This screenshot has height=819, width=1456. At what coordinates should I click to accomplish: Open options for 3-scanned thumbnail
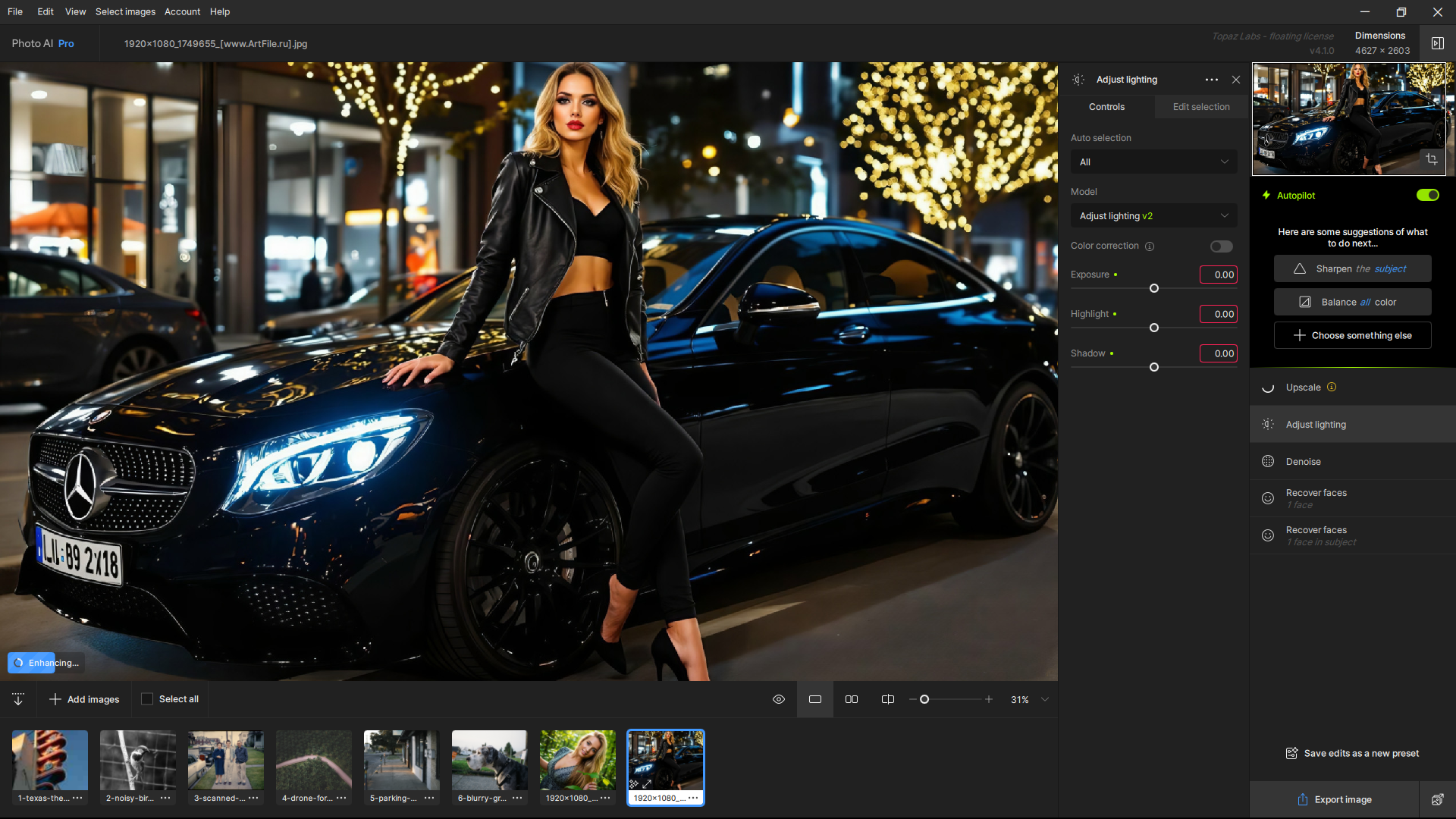click(x=253, y=798)
